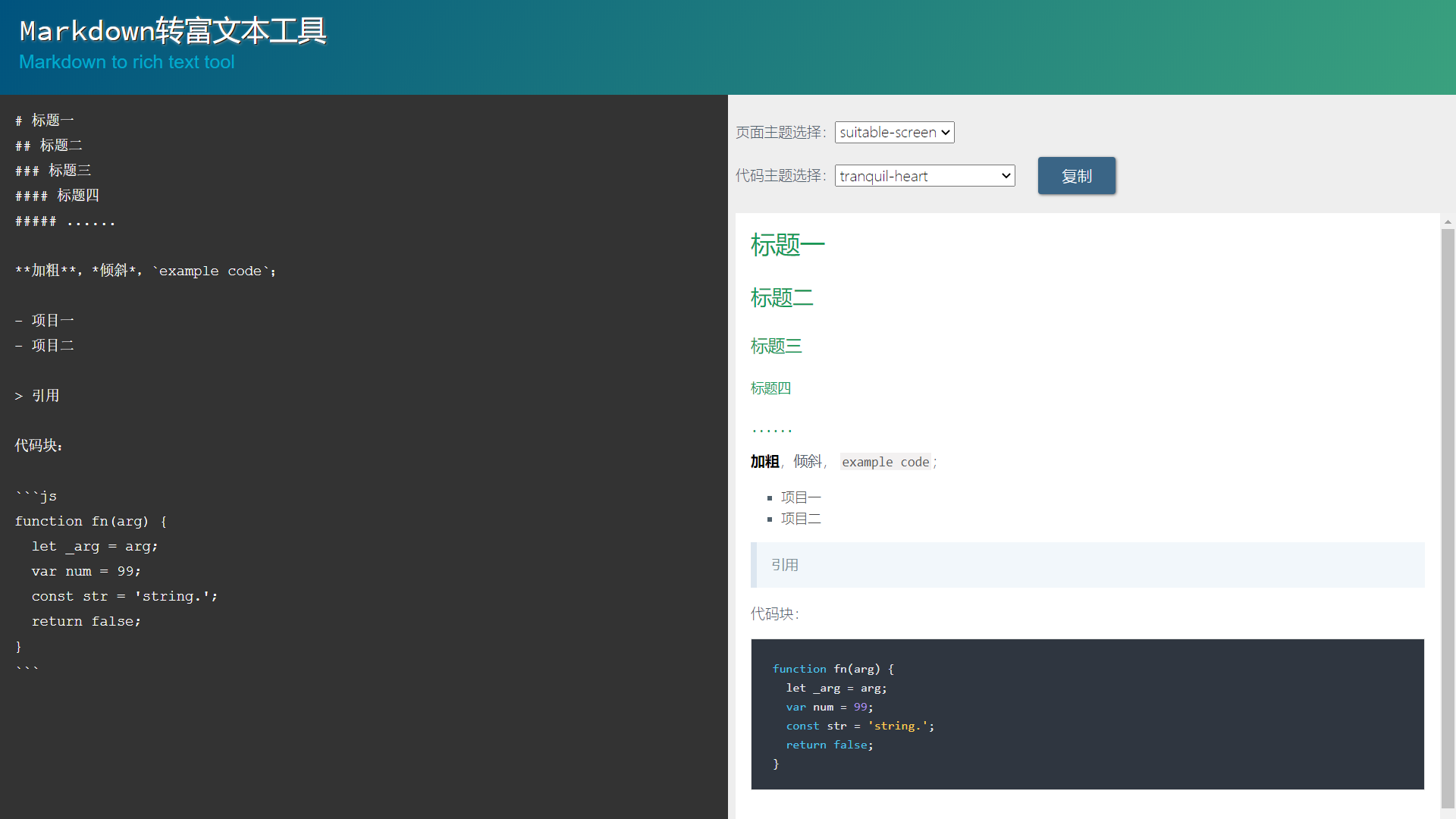Open the code theme dropdown tranquil-heart

click(924, 176)
